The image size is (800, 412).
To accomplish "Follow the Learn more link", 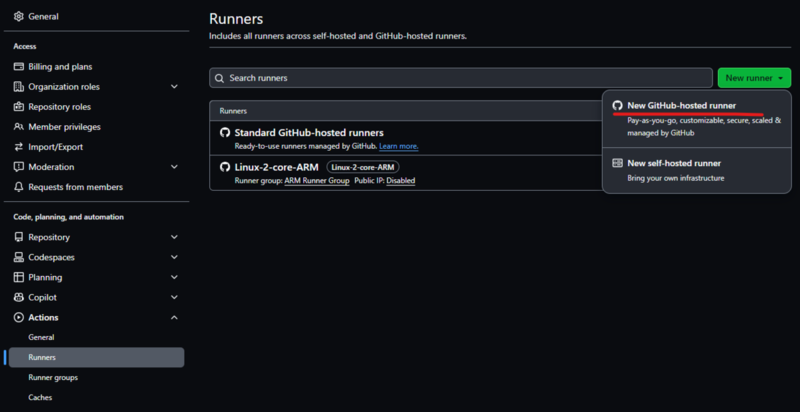I will (x=398, y=146).
